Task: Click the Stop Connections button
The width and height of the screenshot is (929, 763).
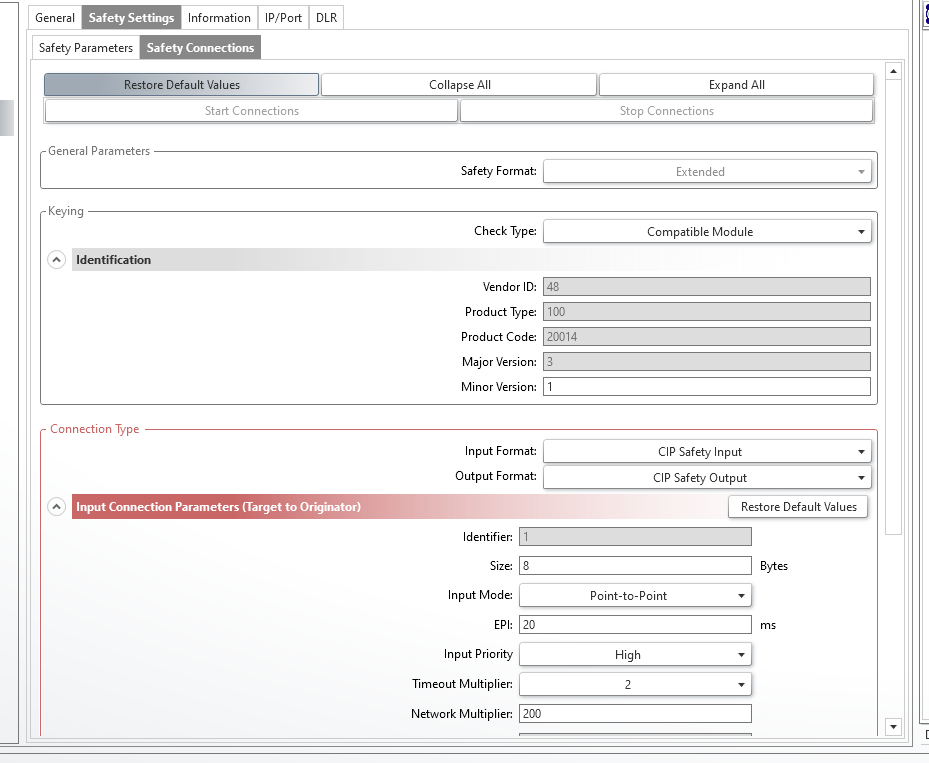Action: tap(667, 111)
